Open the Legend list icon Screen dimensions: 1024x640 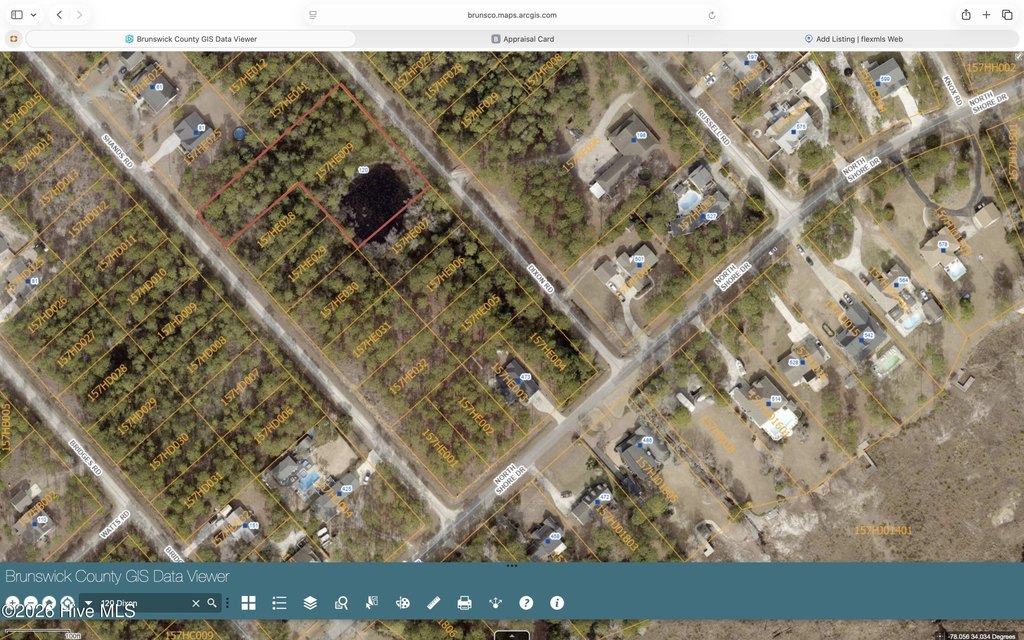point(280,603)
